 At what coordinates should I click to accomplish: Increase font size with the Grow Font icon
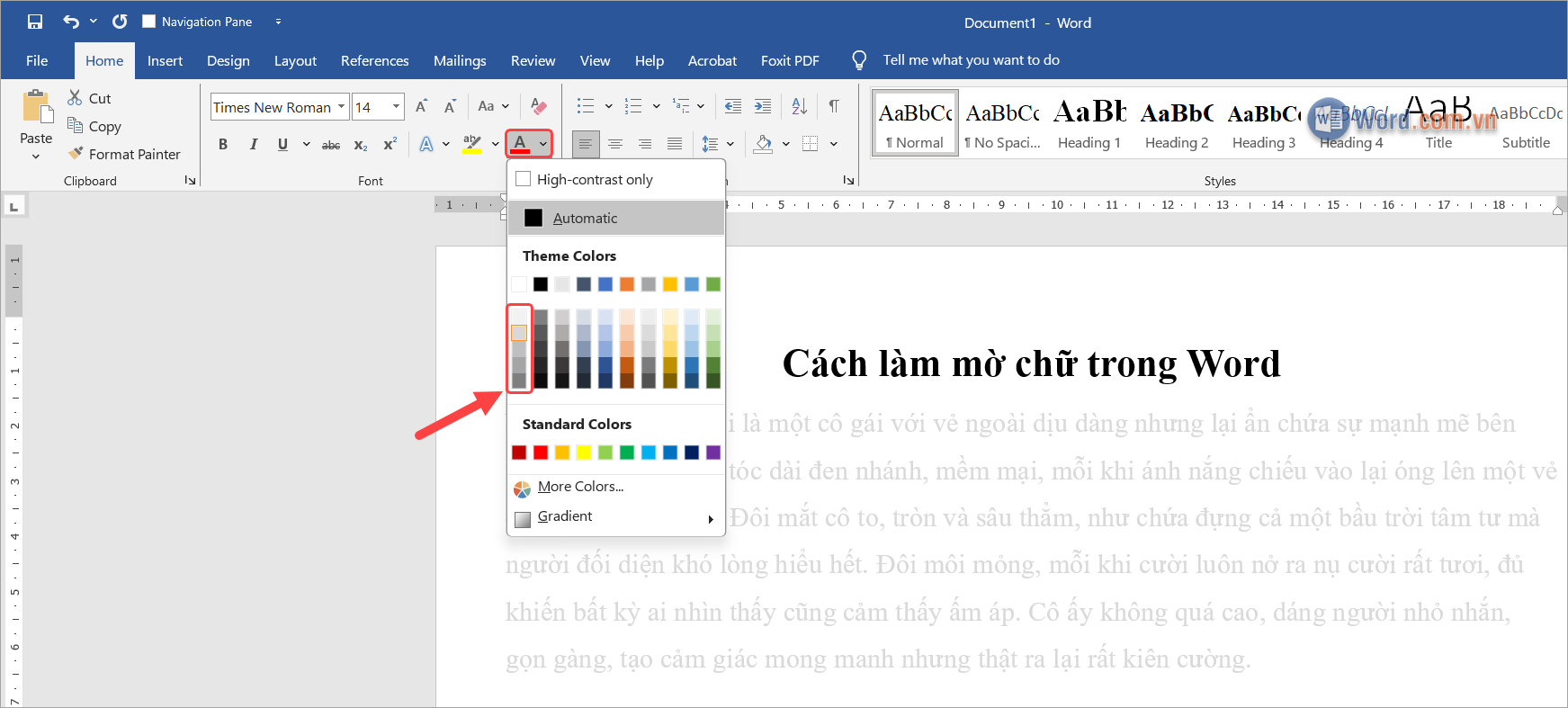click(421, 107)
